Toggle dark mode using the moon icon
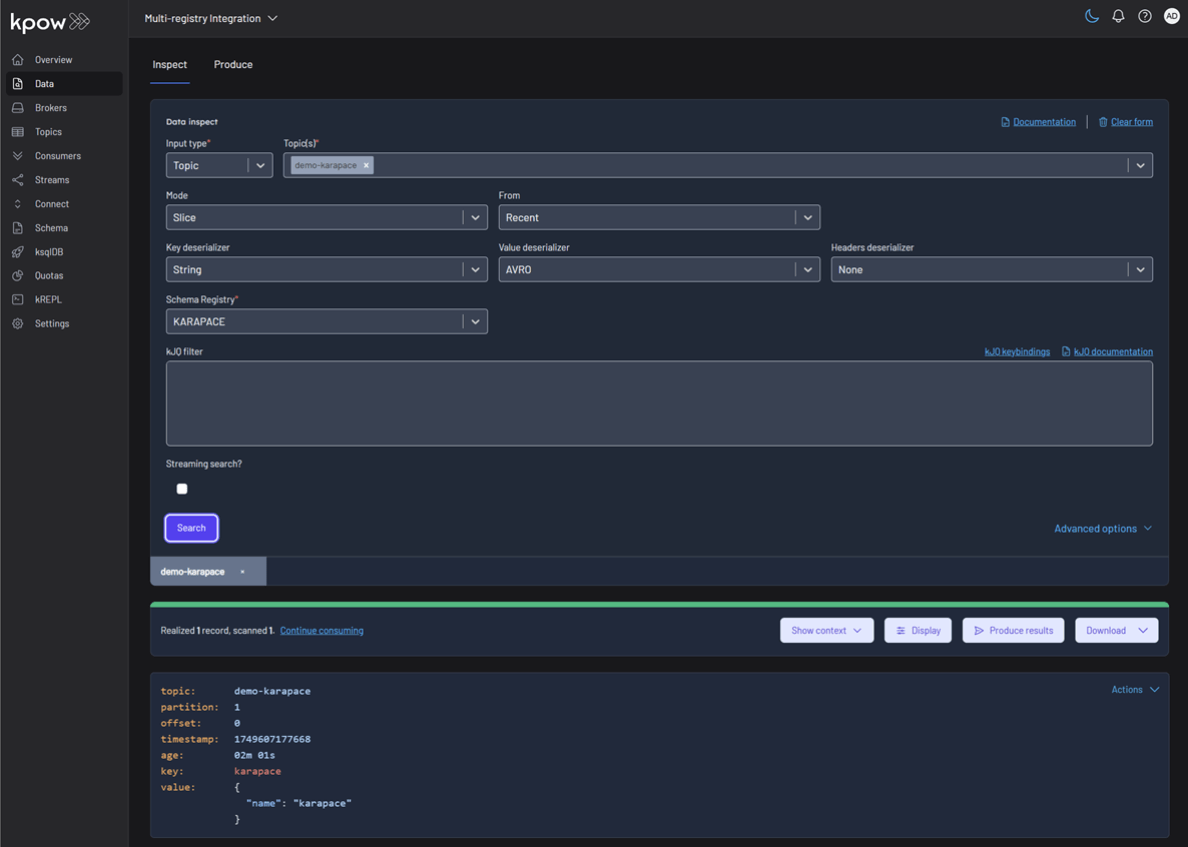The image size is (1188, 847). click(x=1091, y=16)
